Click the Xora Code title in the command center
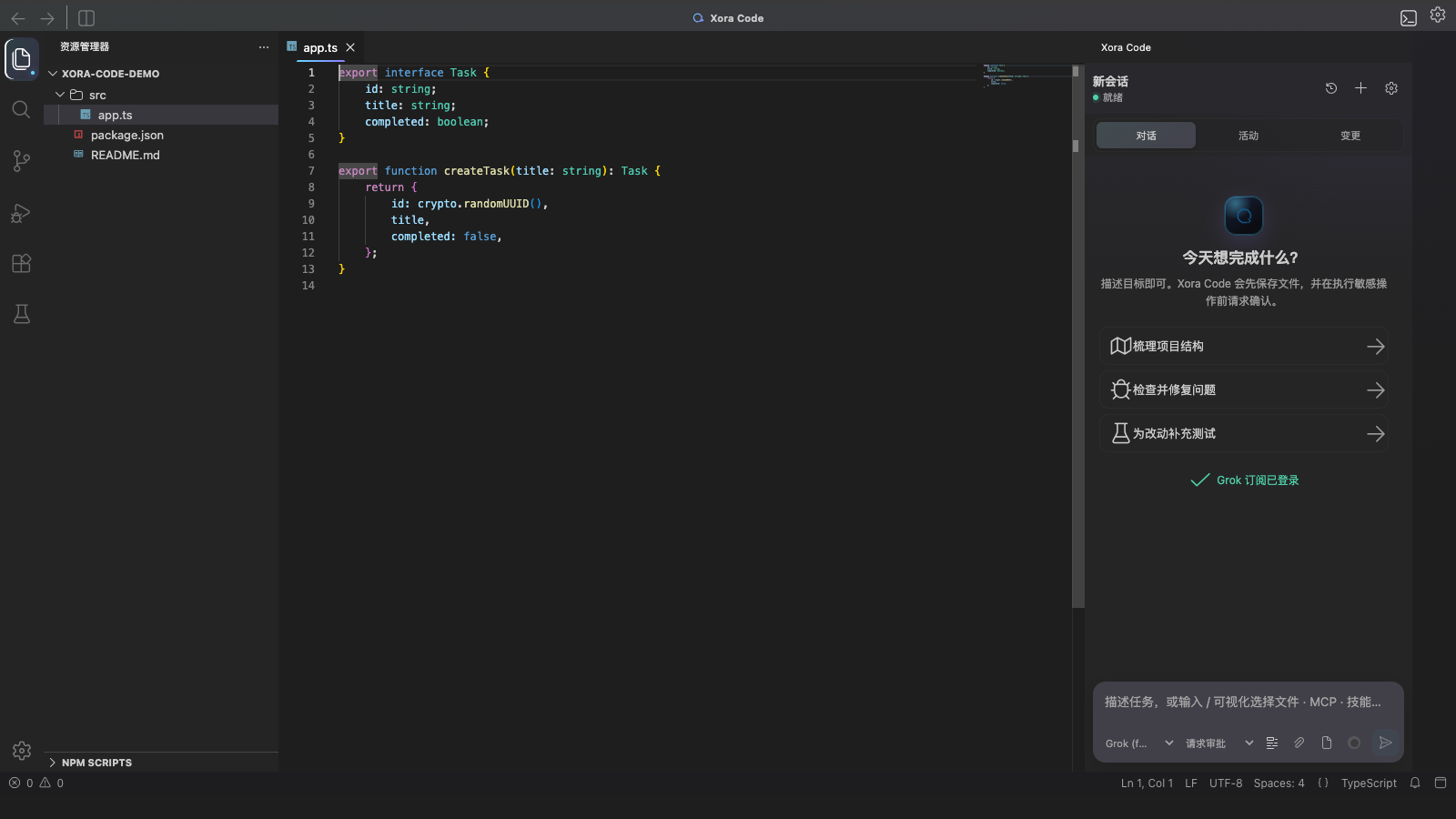Viewport: 1456px width, 819px height. 728,18
